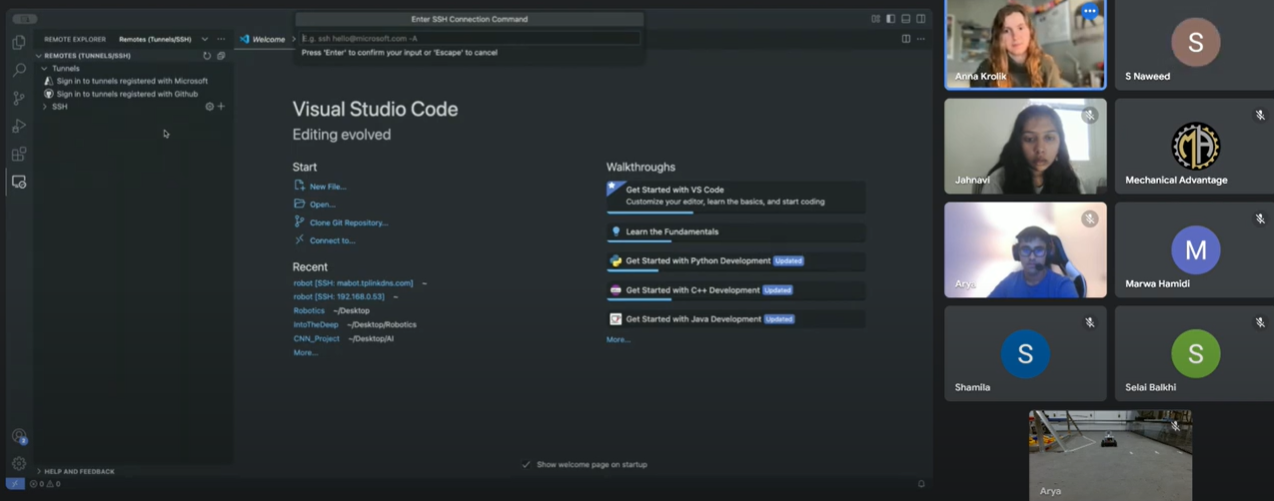Expand the SSH tree node
Image resolution: width=1274 pixels, height=501 pixels.
pos(45,106)
